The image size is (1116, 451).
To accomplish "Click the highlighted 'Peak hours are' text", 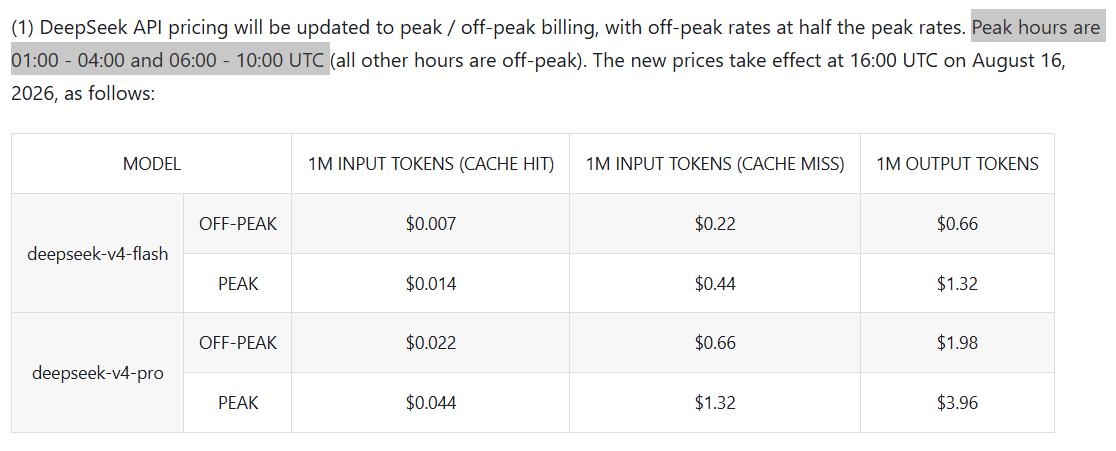I will pos(1036,28).
